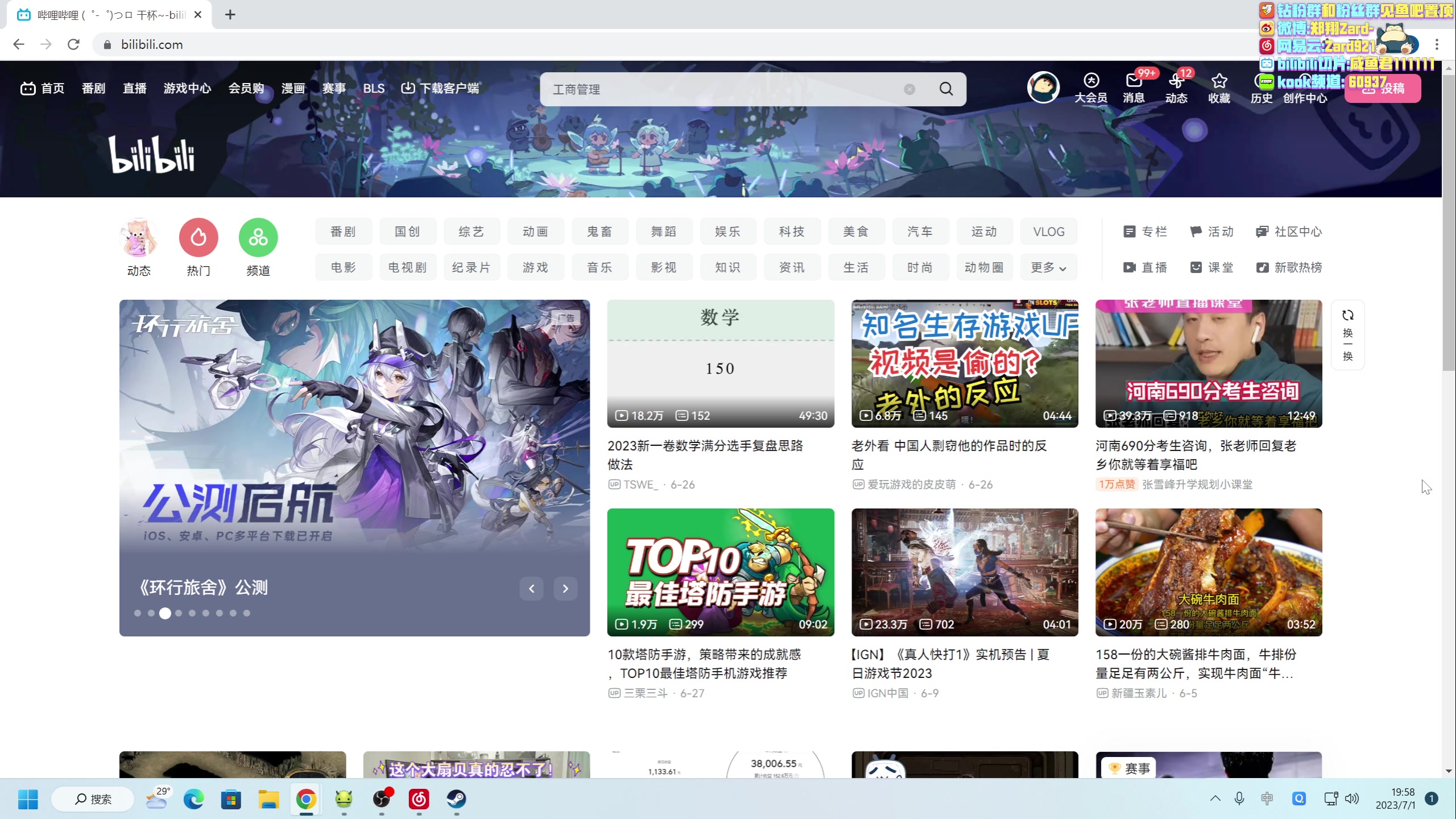Click the 换一换 refresh button
Image resolution: width=1456 pixels, height=819 pixels.
[x=1347, y=335]
